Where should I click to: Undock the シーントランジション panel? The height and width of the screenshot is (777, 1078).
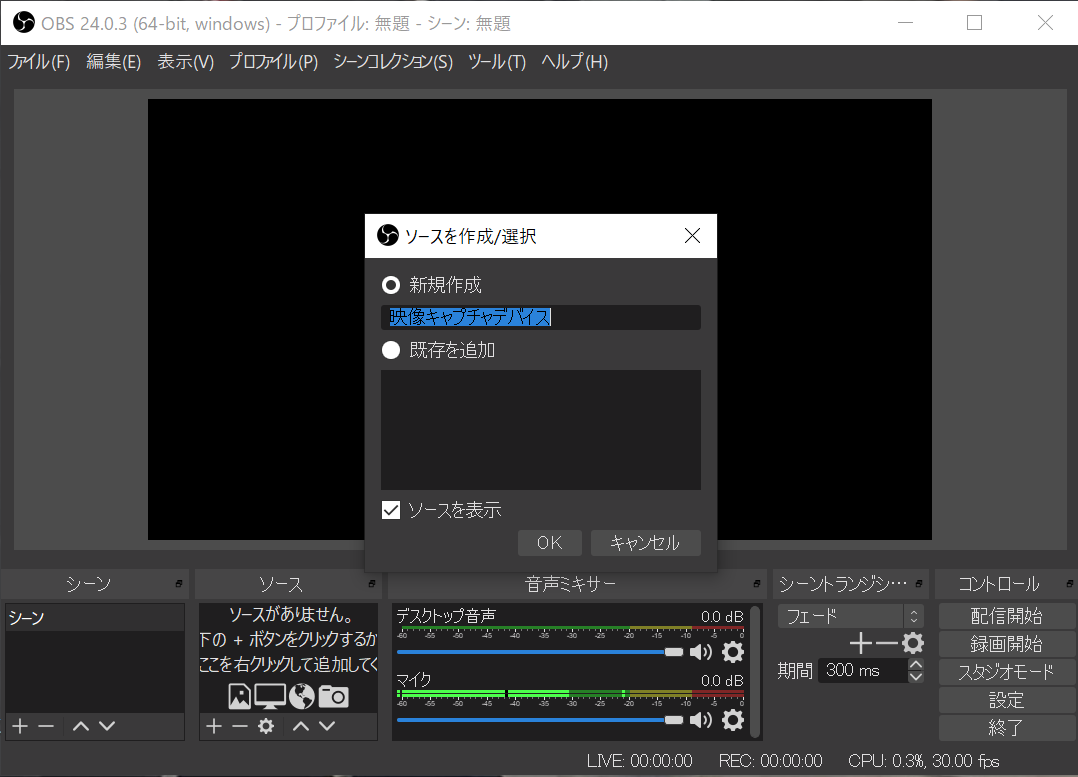point(919,584)
